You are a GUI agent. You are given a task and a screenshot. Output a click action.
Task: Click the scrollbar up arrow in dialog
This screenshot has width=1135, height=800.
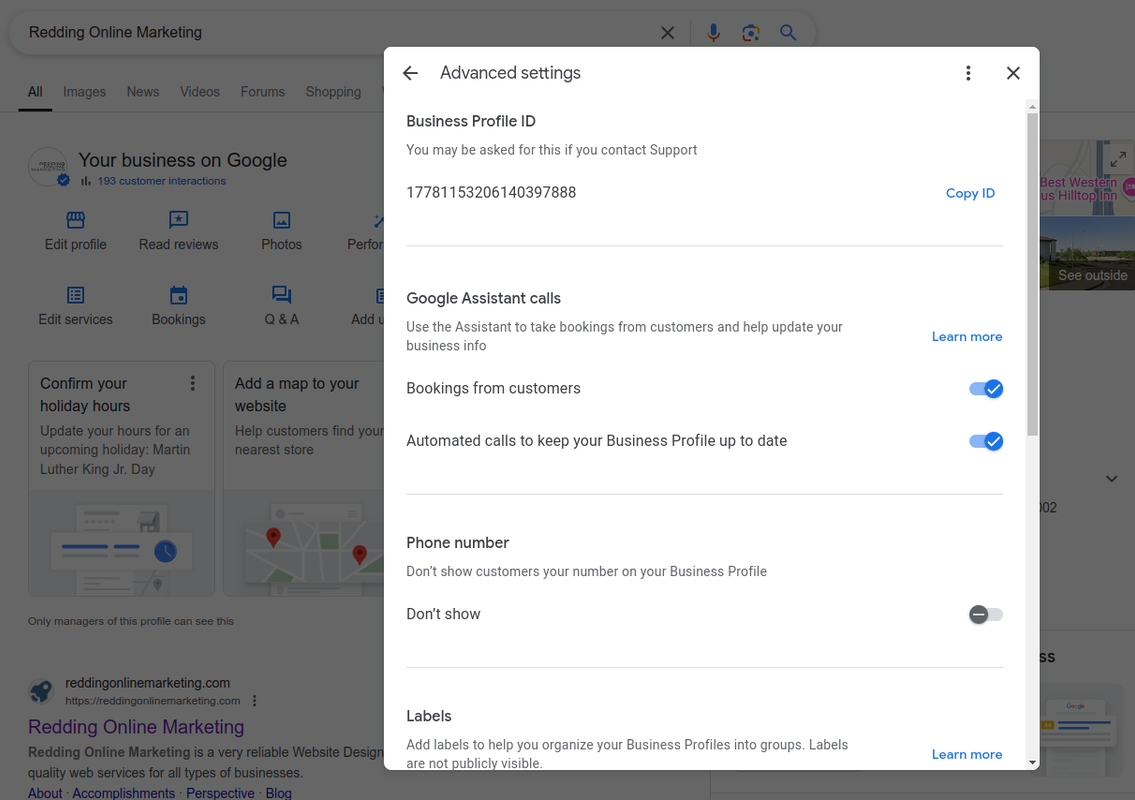[1032, 106]
